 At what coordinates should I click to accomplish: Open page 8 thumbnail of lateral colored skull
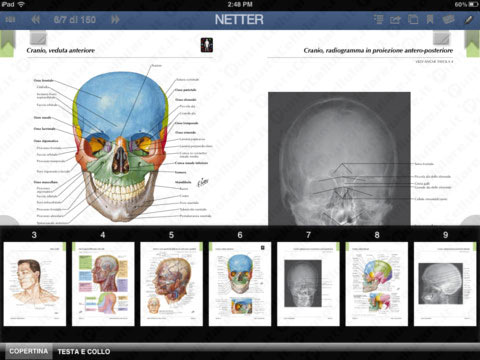pyautogui.click(x=377, y=284)
